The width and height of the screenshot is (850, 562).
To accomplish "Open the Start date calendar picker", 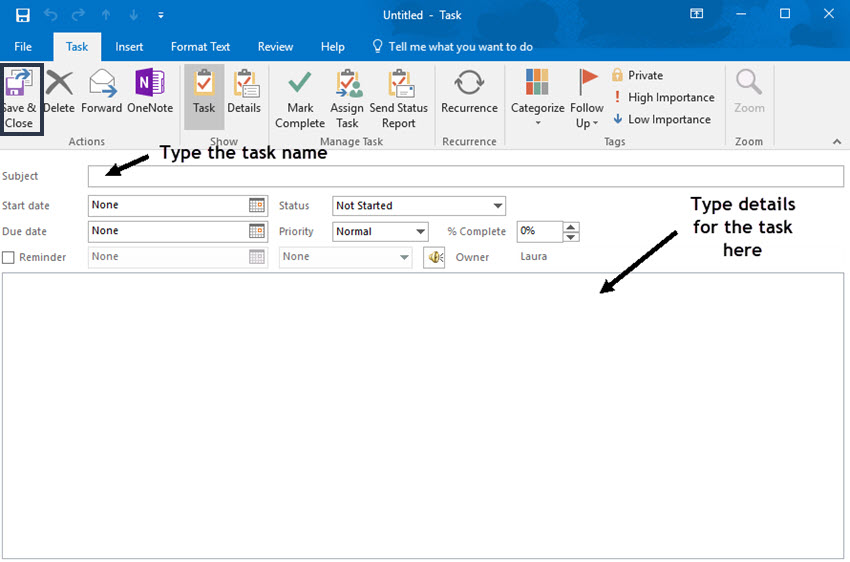I will click(x=257, y=205).
